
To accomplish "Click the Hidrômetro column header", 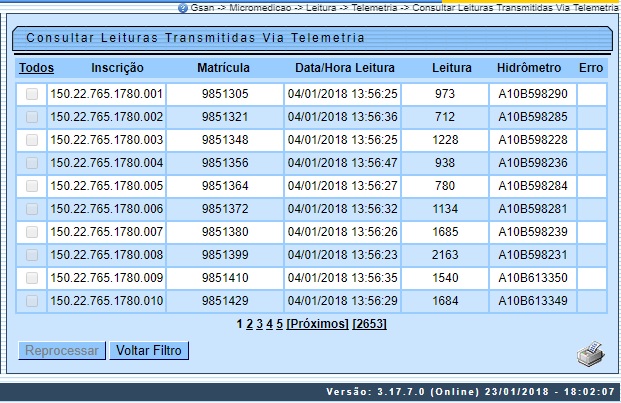I will [x=529, y=68].
